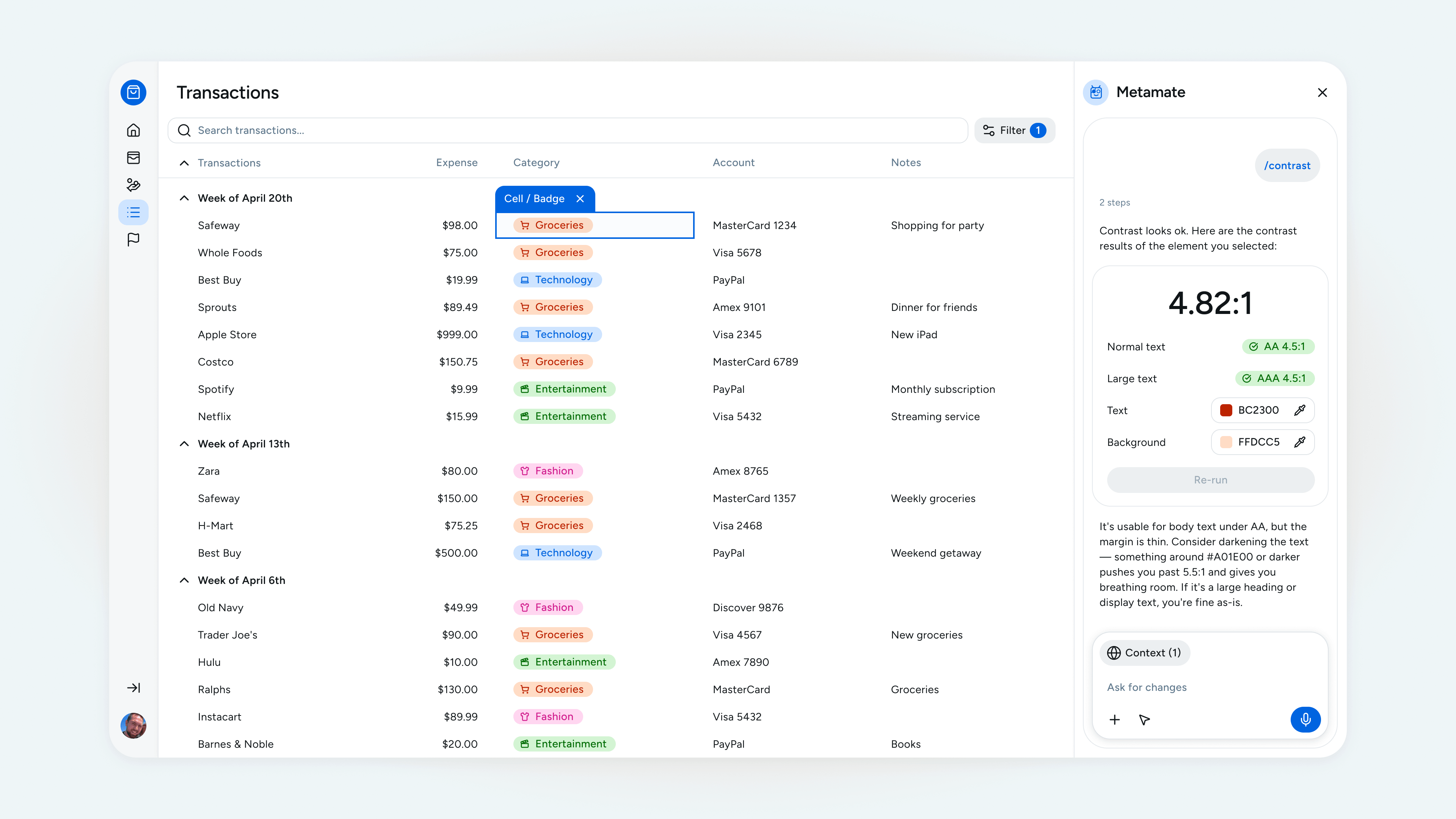Pick background color with eyedropper icon
The height and width of the screenshot is (819, 1456).
click(1299, 442)
